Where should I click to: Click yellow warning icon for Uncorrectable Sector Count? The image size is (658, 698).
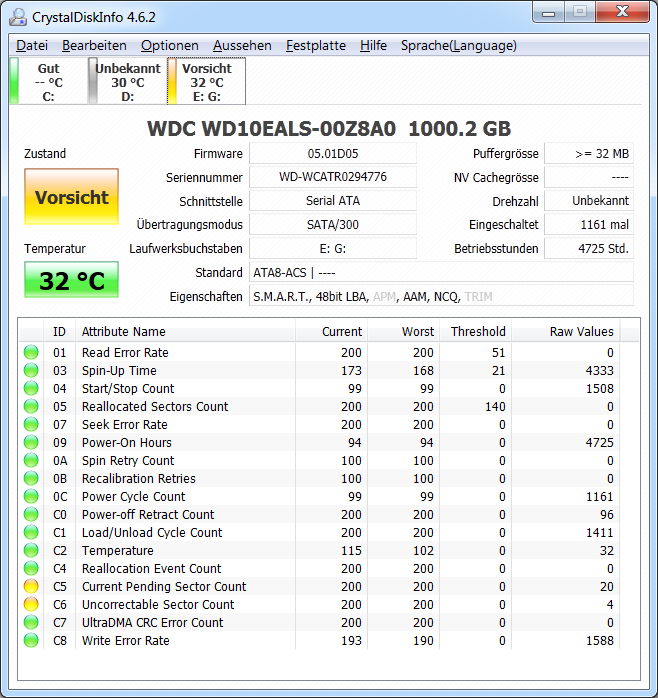click(31, 605)
